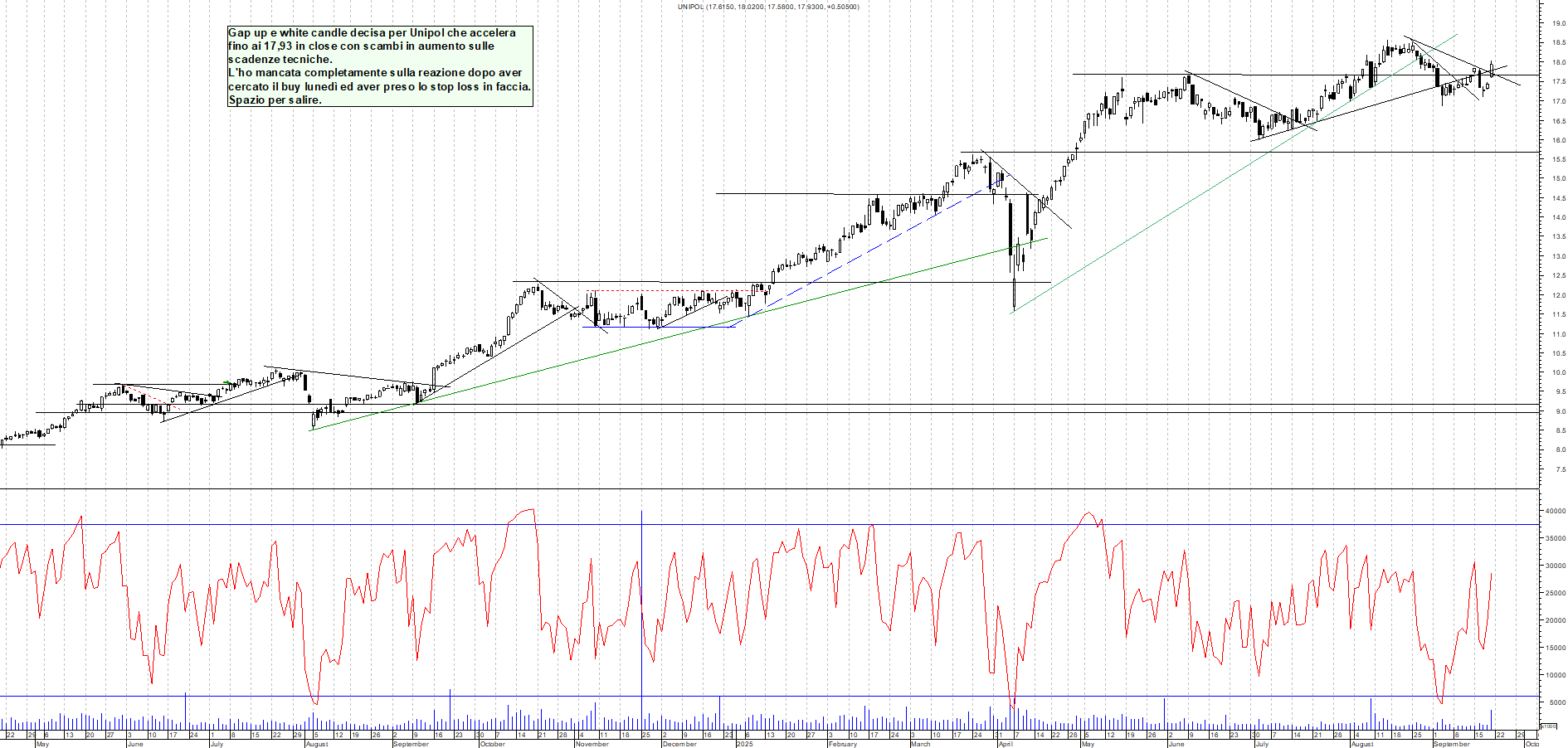Viewport: 1568px width, 748px height.
Task: Click the x1000 volume scale label
Action: 1548,726
